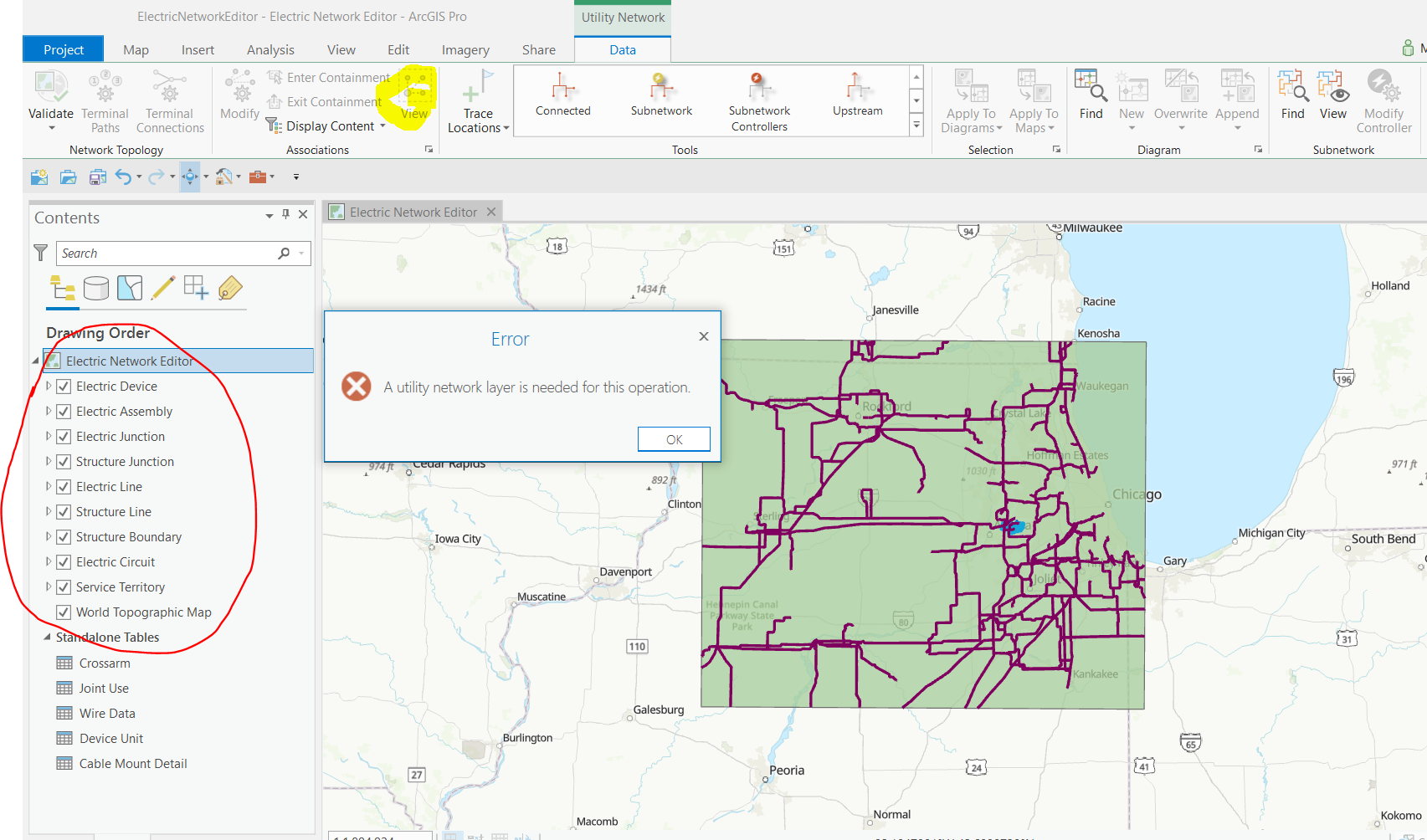
Task: Switch to List By Data Source view
Action: pyautogui.click(x=96, y=289)
